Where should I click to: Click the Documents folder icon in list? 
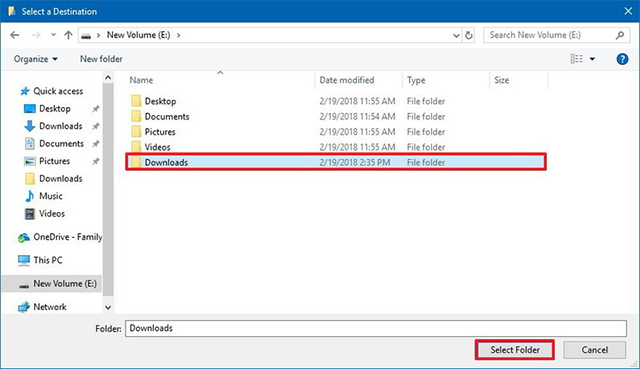[x=136, y=117]
